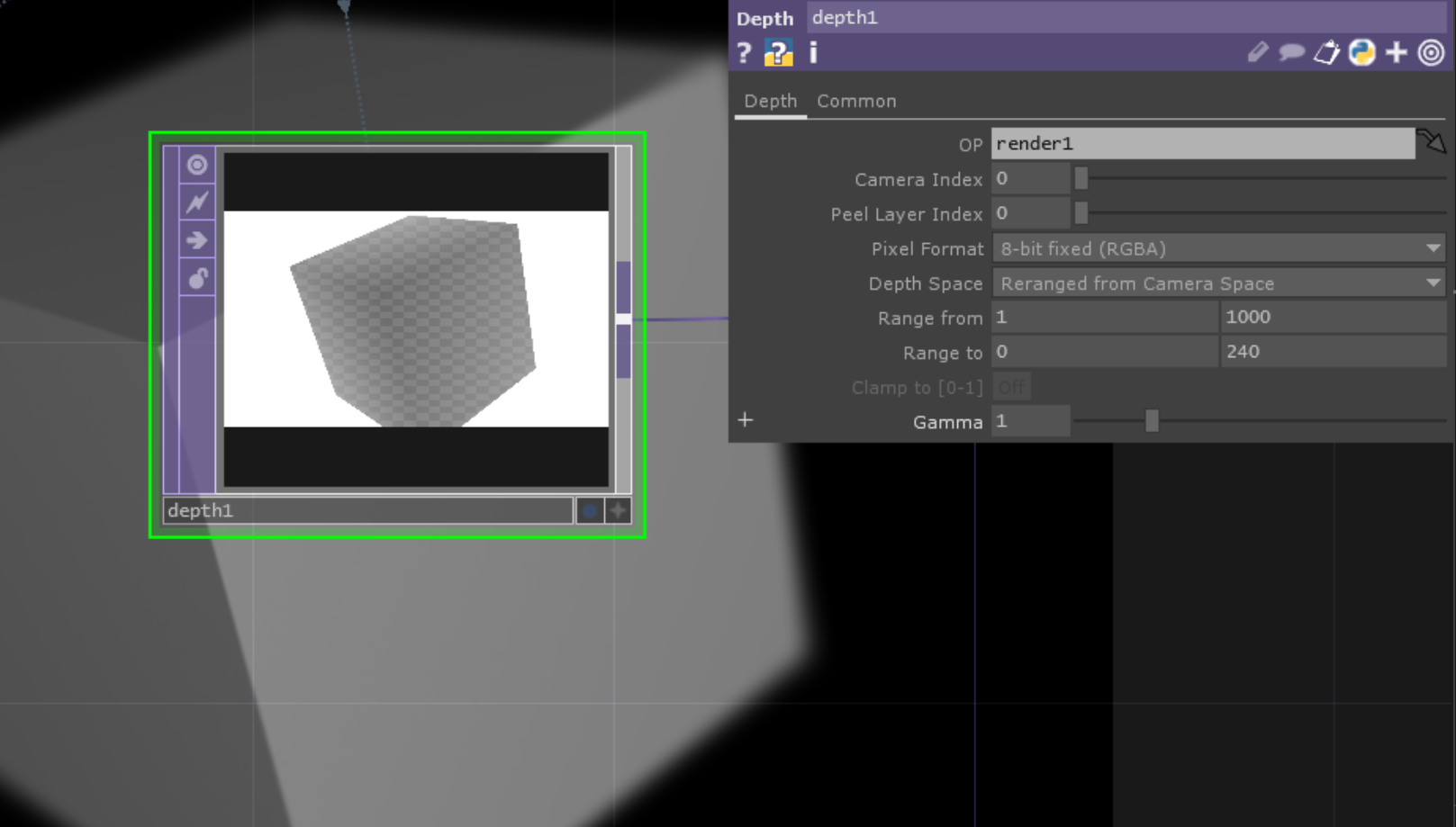Adjust the Peel Layer Index slider handle
1456x827 pixels.
click(1081, 213)
